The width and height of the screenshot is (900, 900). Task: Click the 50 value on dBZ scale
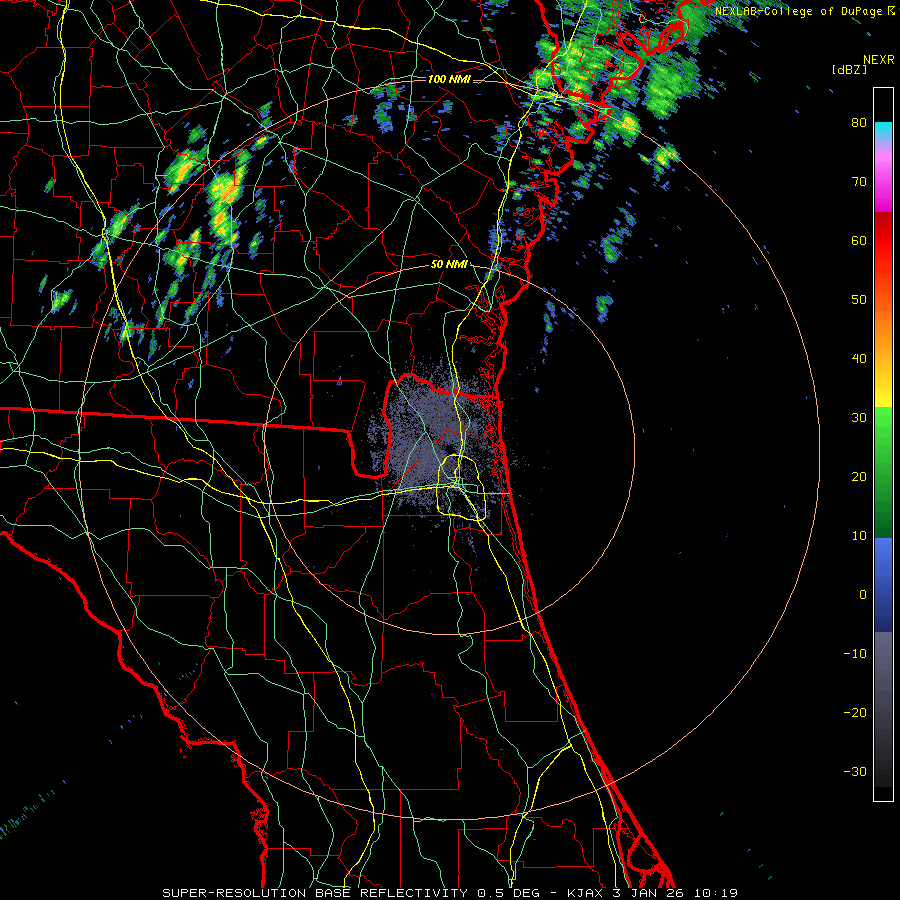[x=859, y=300]
